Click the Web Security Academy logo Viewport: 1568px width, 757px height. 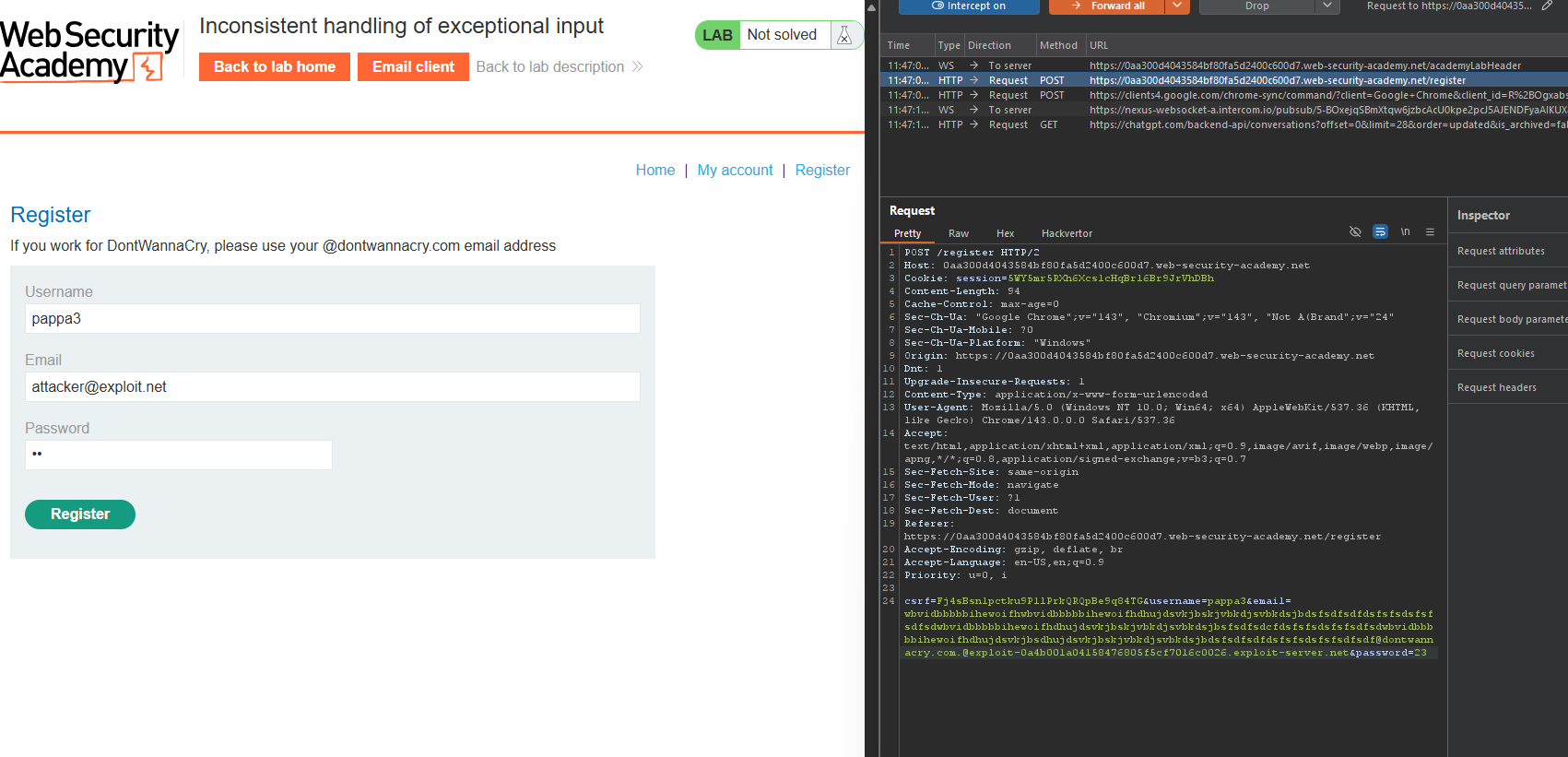pyautogui.click(x=89, y=51)
